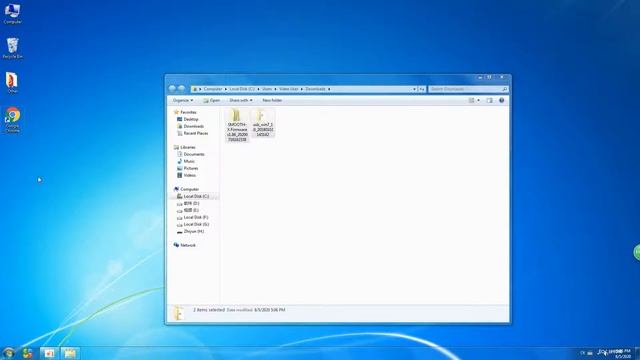Screen dimensions: 640x360
Task: Toggle the preview pane button
Action: click(489, 100)
